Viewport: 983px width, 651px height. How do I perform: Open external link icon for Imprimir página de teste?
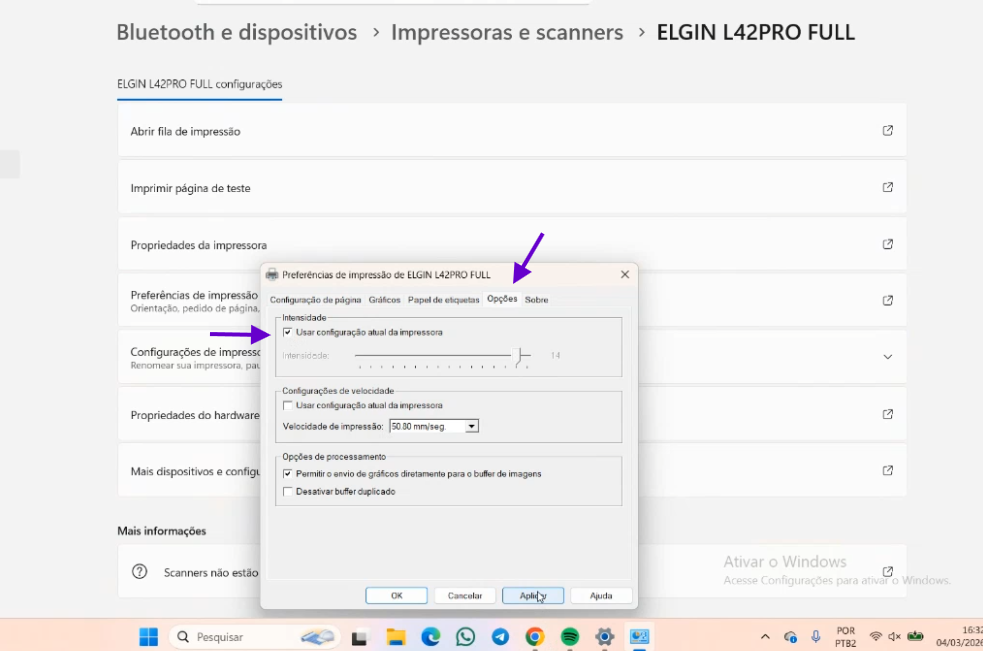888,187
